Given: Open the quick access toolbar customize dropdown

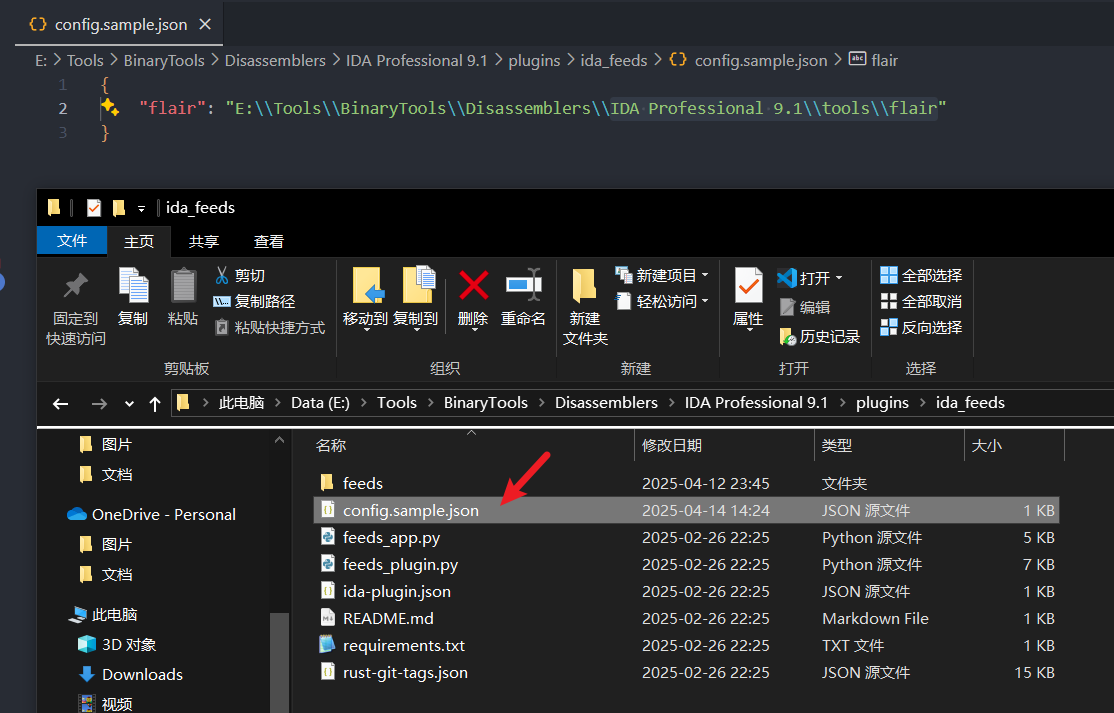Looking at the screenshot, I should click(x=141, y=209).
